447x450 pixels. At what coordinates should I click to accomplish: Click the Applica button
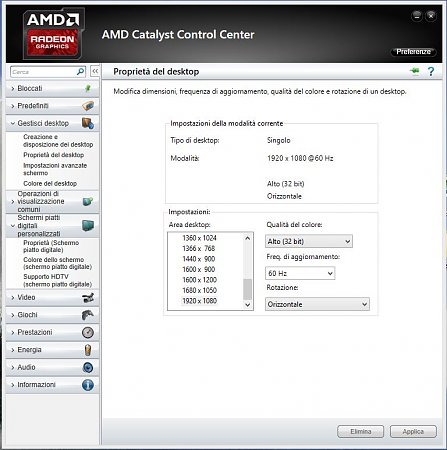[x=413, y=431]
